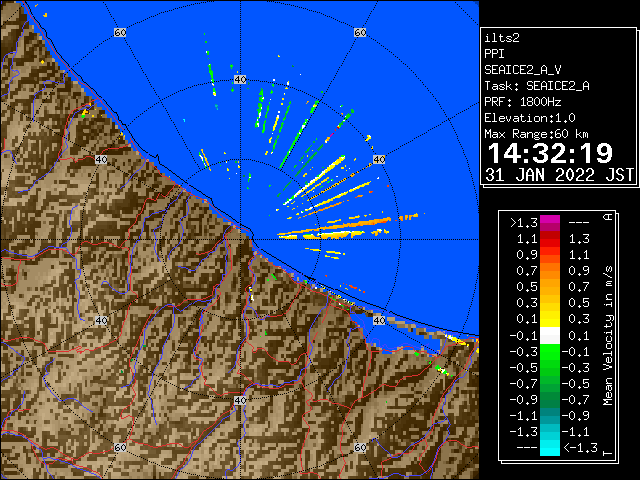The image size is (640, 480).
Task: Click the northwest '60' range ring label
Action: 120,32
